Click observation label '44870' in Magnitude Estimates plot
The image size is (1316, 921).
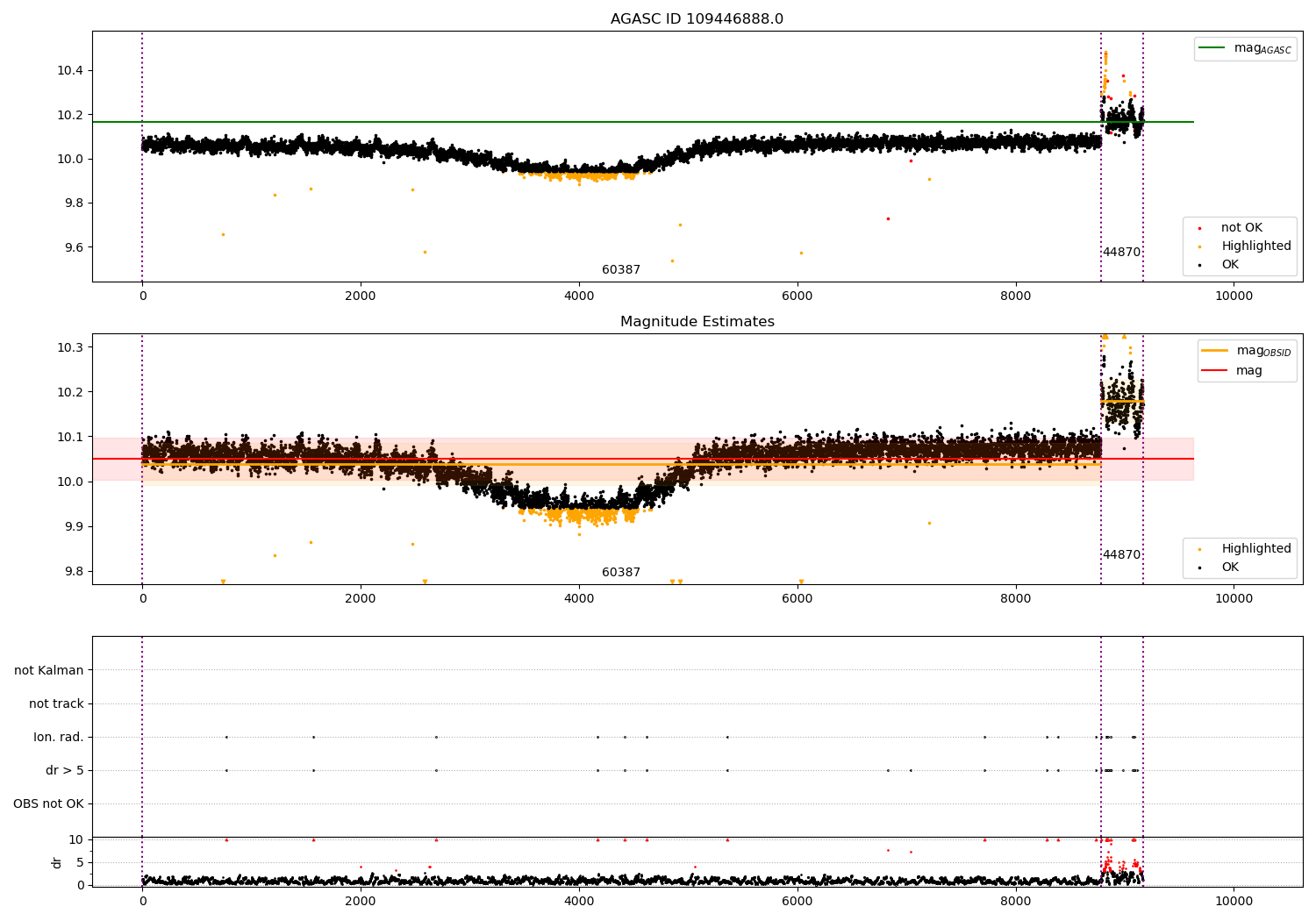click(1121, 554)
